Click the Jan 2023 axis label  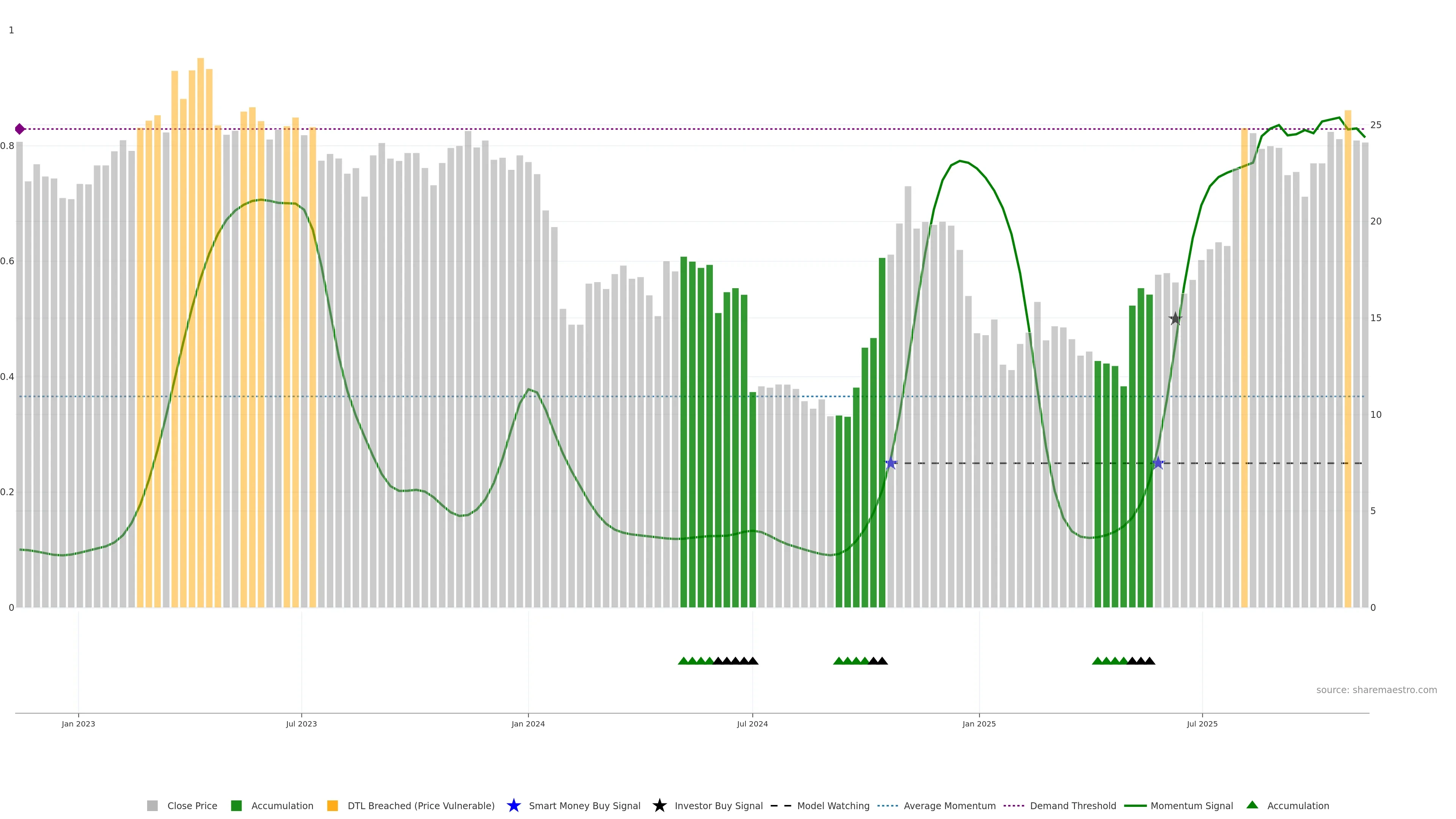(x=78, y=723)
